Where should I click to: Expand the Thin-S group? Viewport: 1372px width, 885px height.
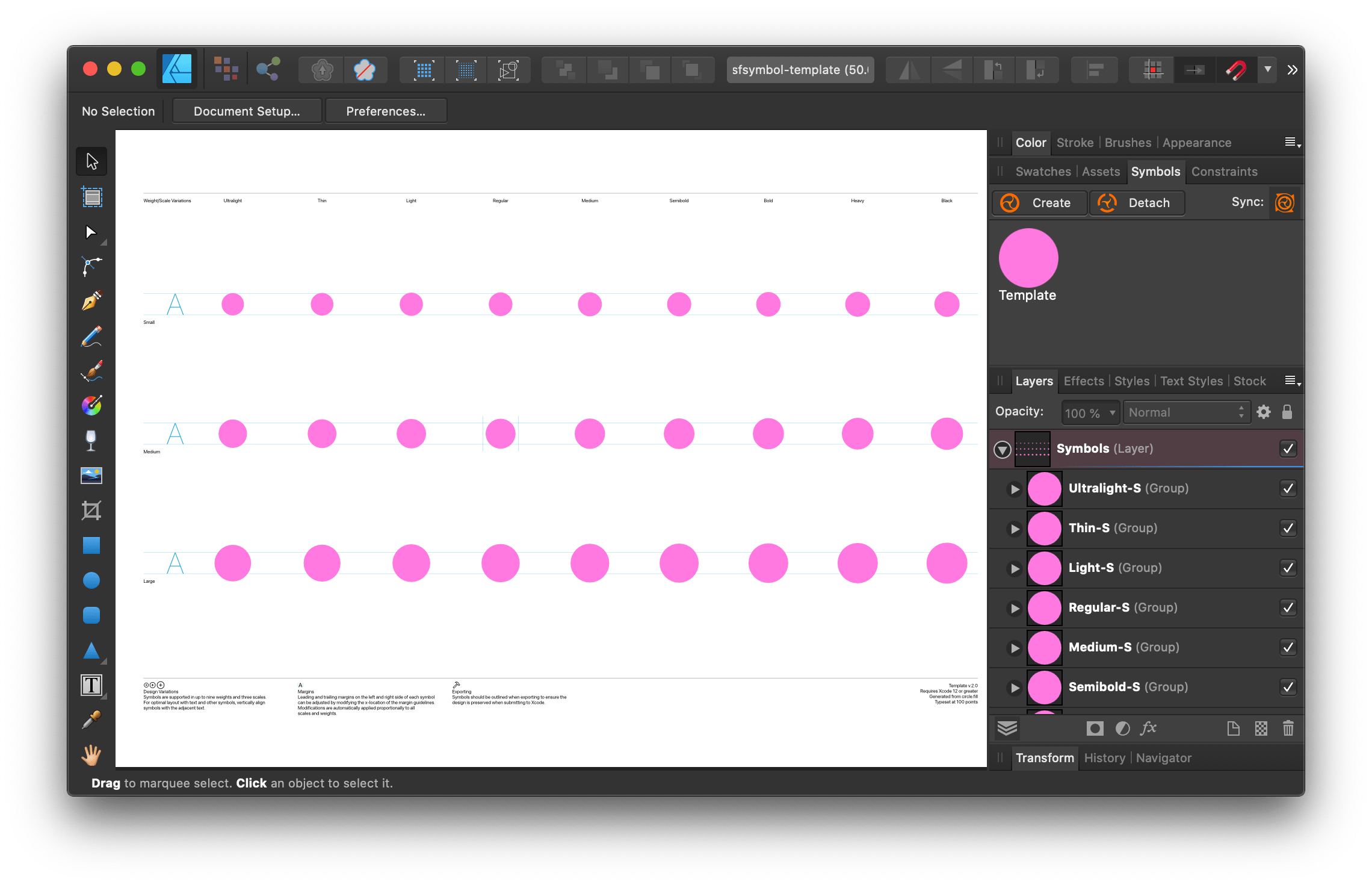1015,529
